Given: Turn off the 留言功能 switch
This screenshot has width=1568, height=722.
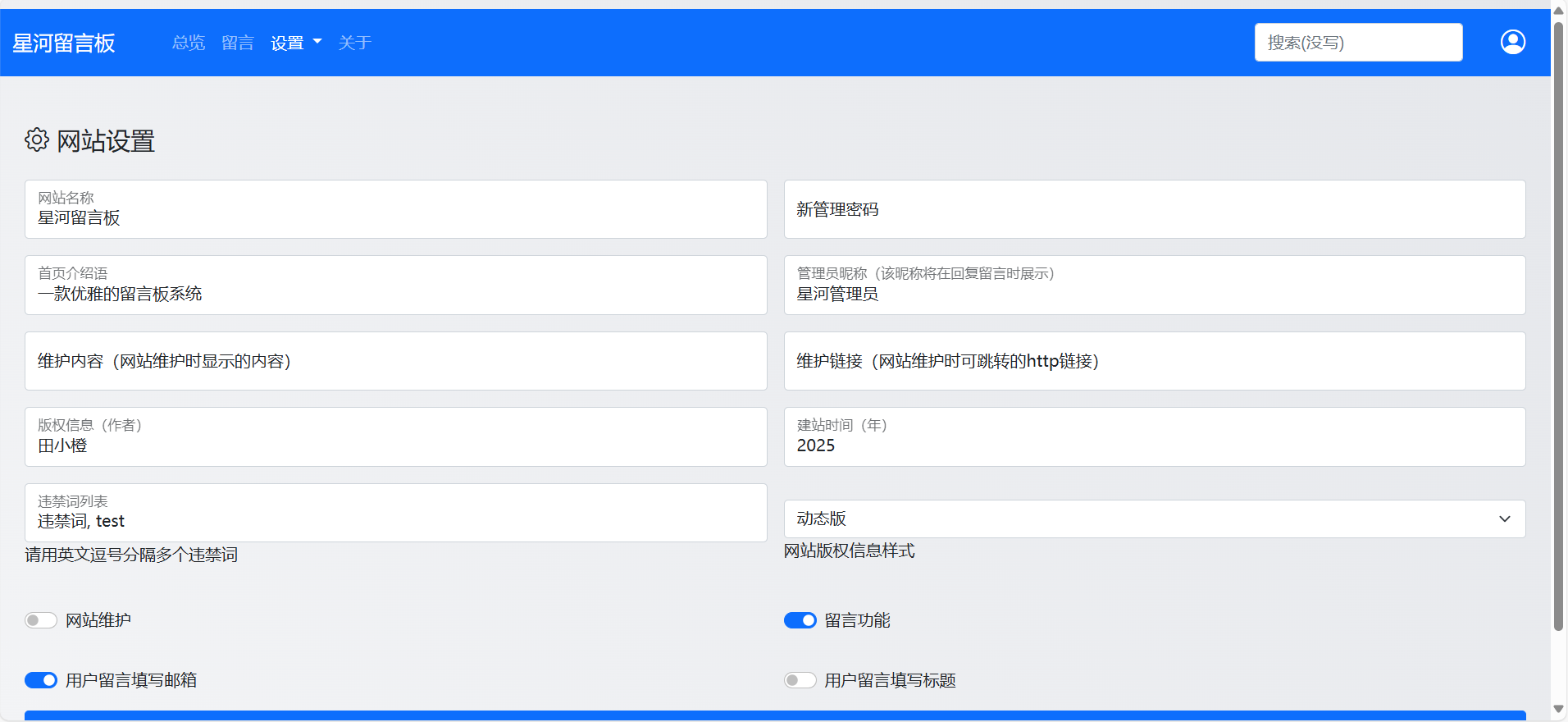Looking at the screenshot, I should 800,620.
